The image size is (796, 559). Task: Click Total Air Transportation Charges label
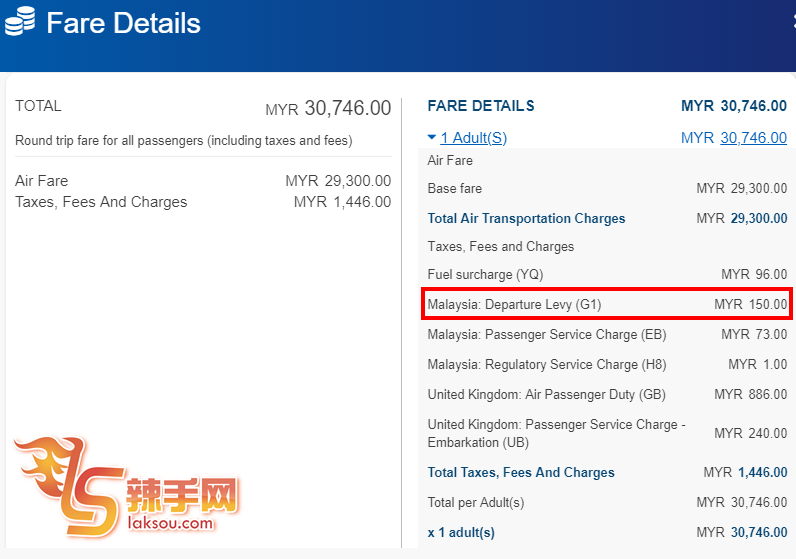[526, 218]
